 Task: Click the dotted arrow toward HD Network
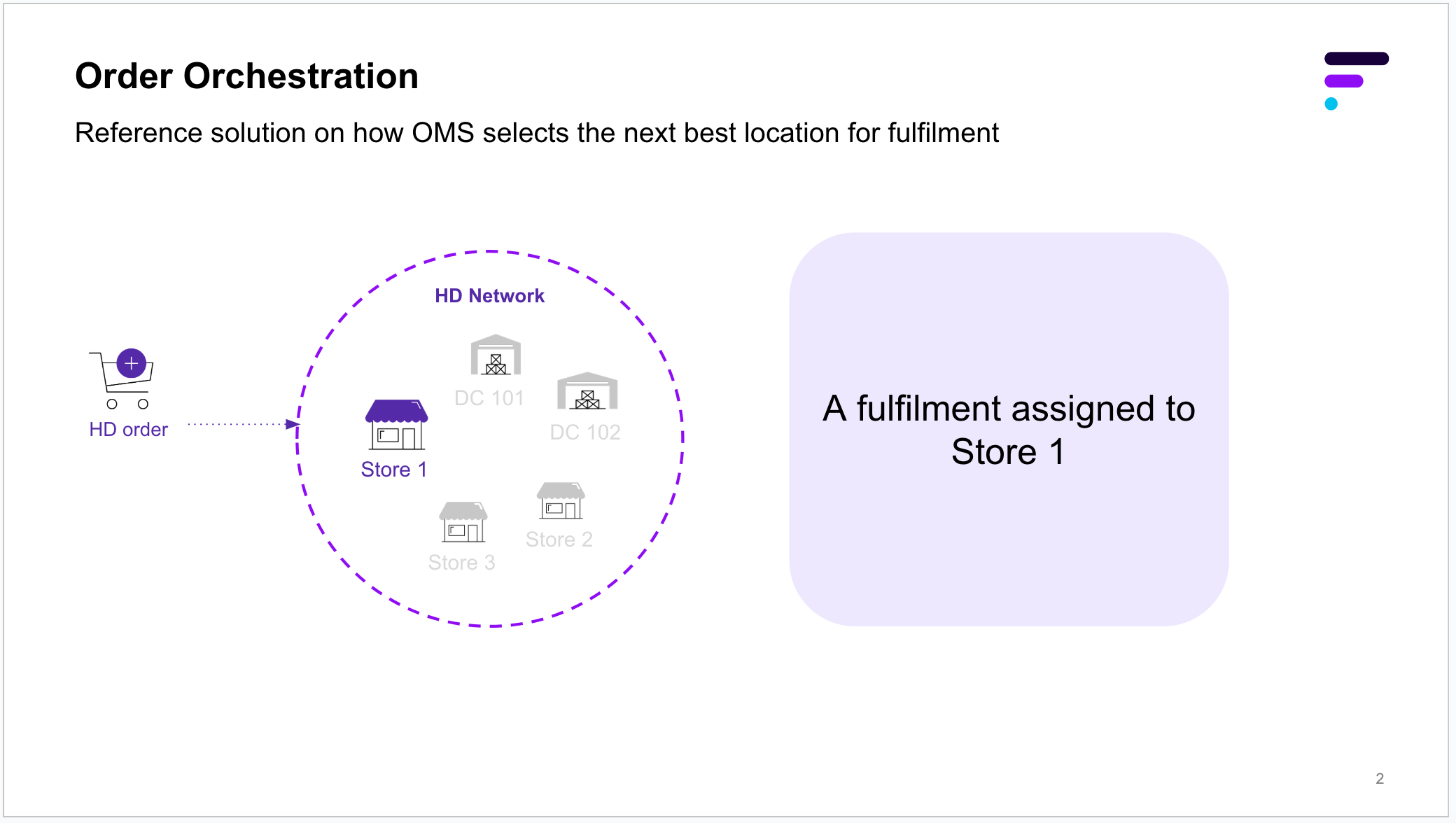243,424
